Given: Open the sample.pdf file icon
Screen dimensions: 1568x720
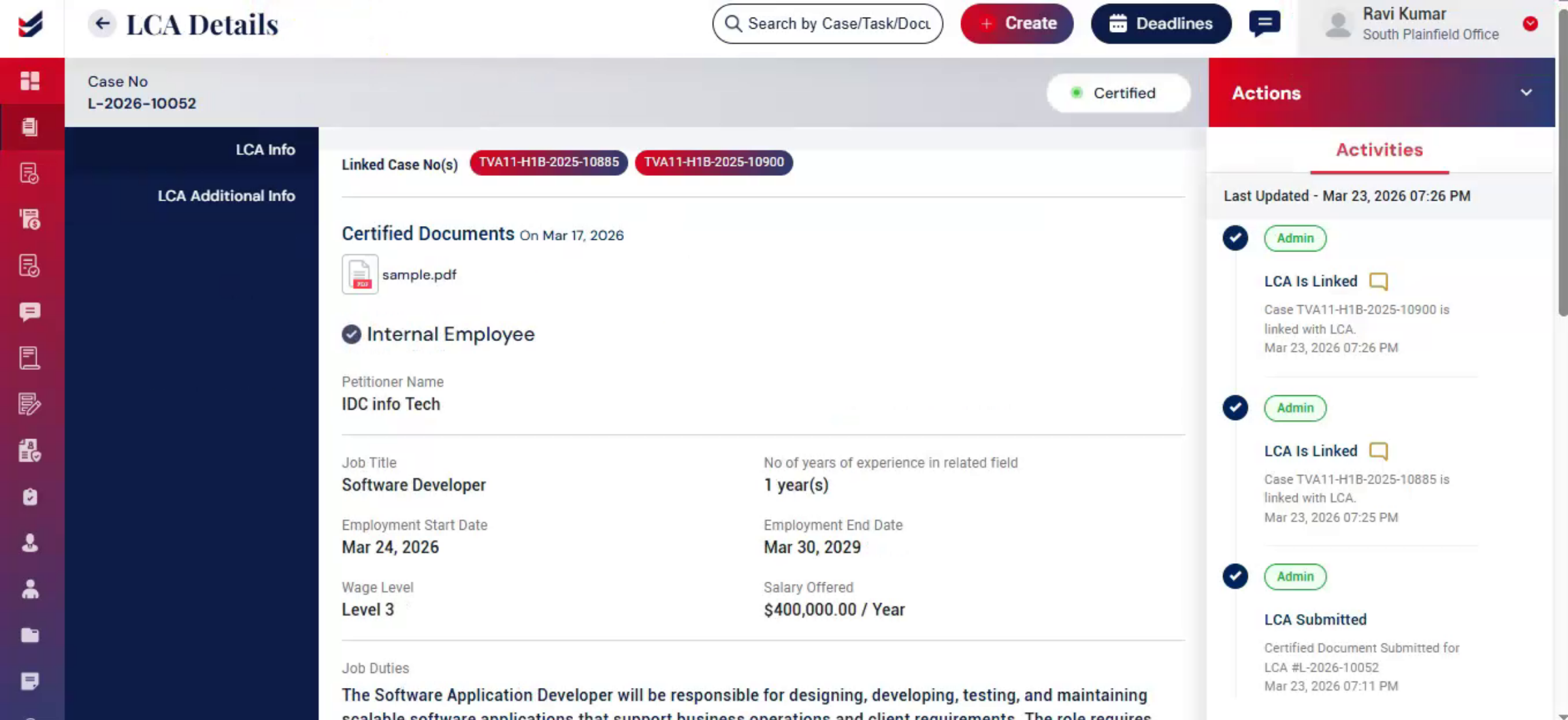Looking at the screenshot, I should pyautogui.click(x=360, y=274).
